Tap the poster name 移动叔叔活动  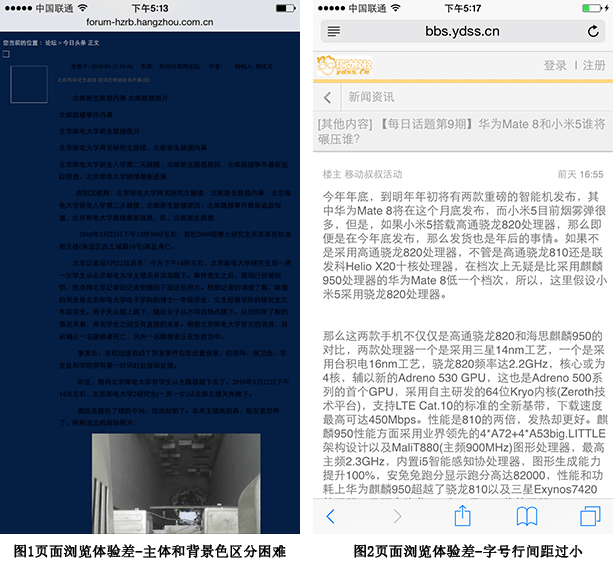(x=373, y=174)
